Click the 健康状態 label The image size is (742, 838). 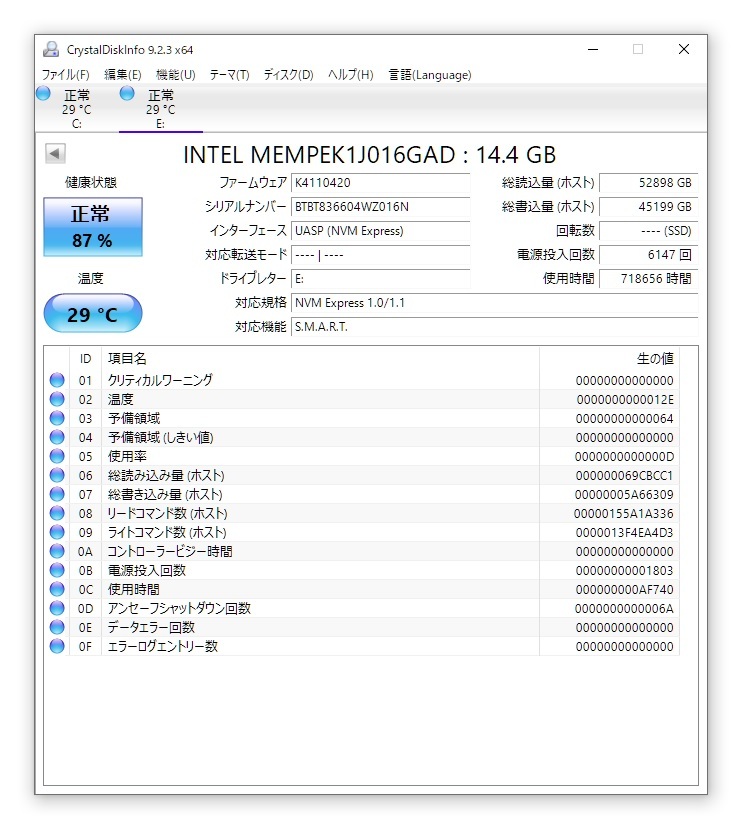91,182
